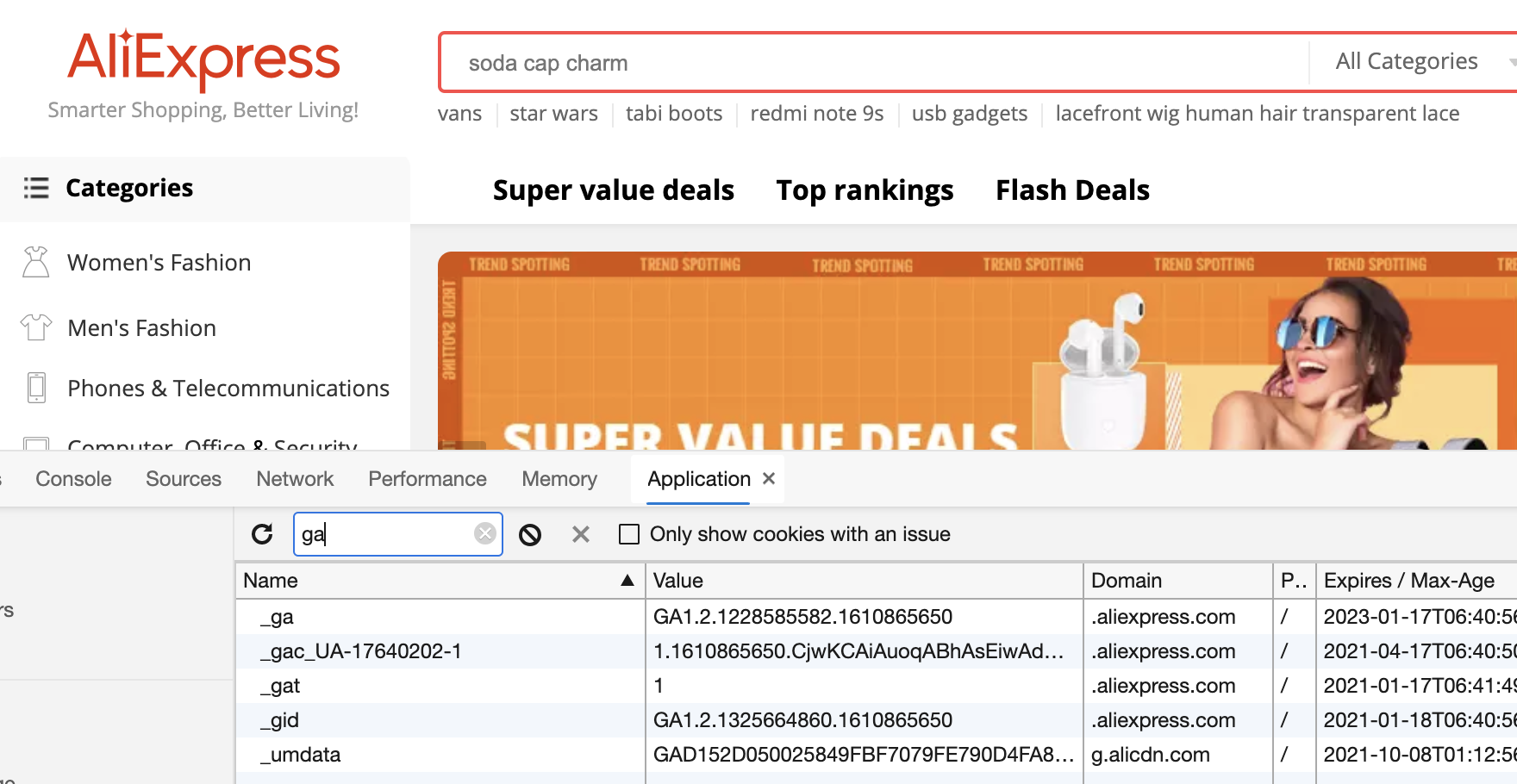
Task: Click the Phones & Telecommunications phone icon
Action: point(36,388)
